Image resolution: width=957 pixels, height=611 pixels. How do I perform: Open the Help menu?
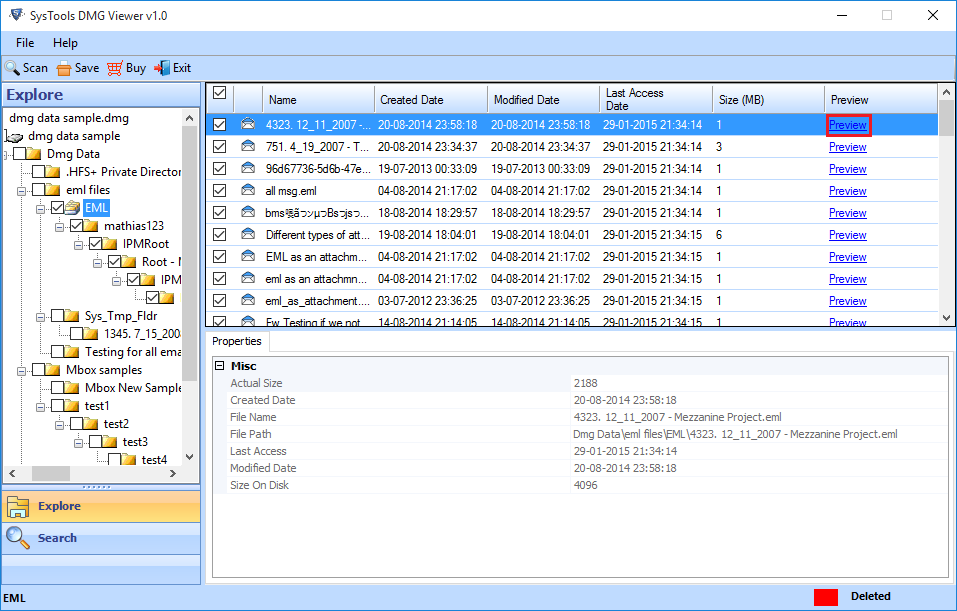65,43
